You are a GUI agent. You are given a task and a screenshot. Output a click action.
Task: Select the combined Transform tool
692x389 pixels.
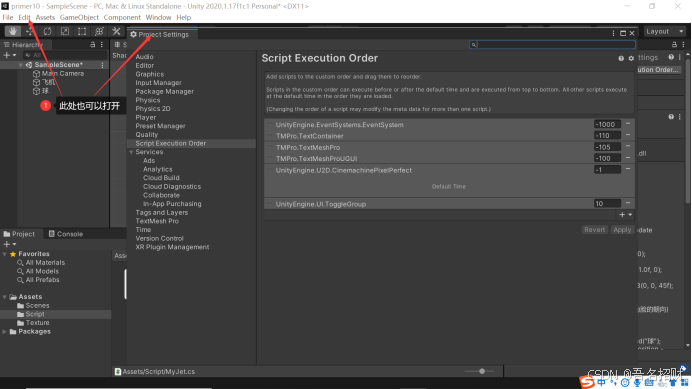click(x=99, y=31)
